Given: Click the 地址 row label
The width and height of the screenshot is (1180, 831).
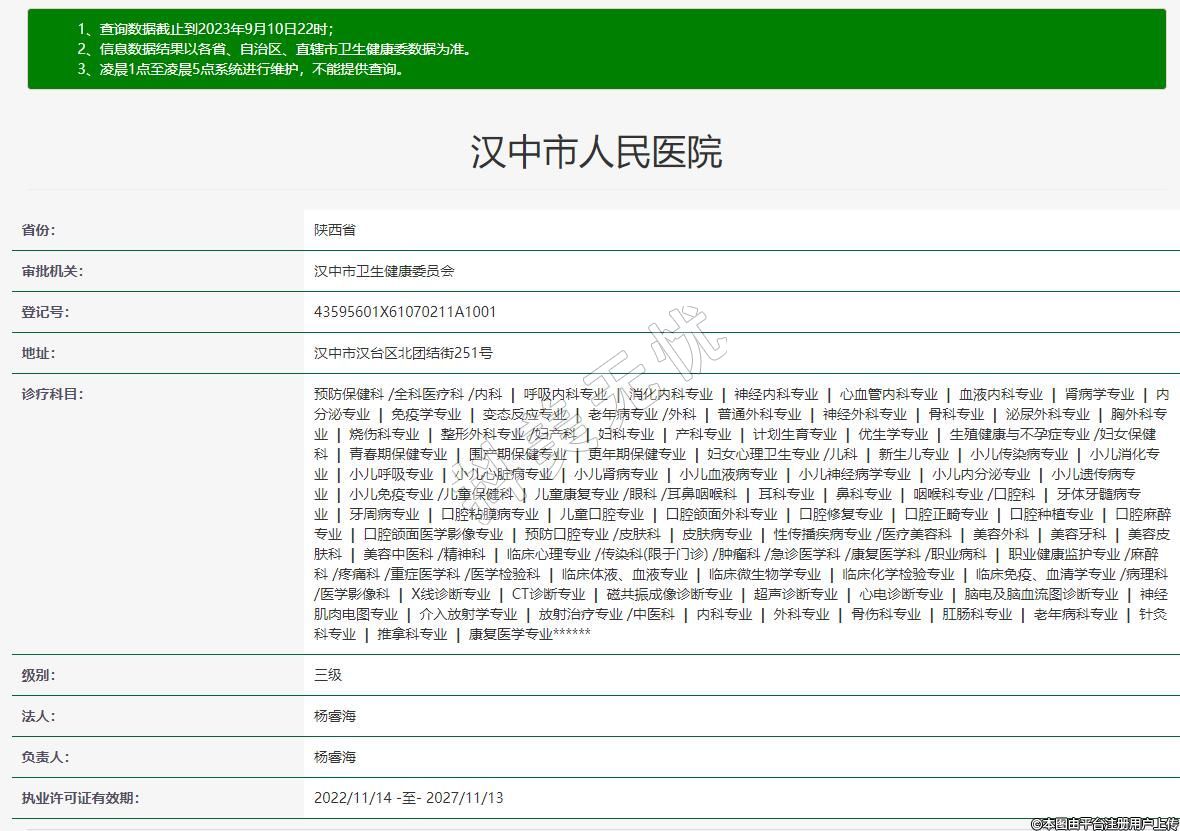Looking at the screenshot, I should pyautogui.click(x=39, y=353).
